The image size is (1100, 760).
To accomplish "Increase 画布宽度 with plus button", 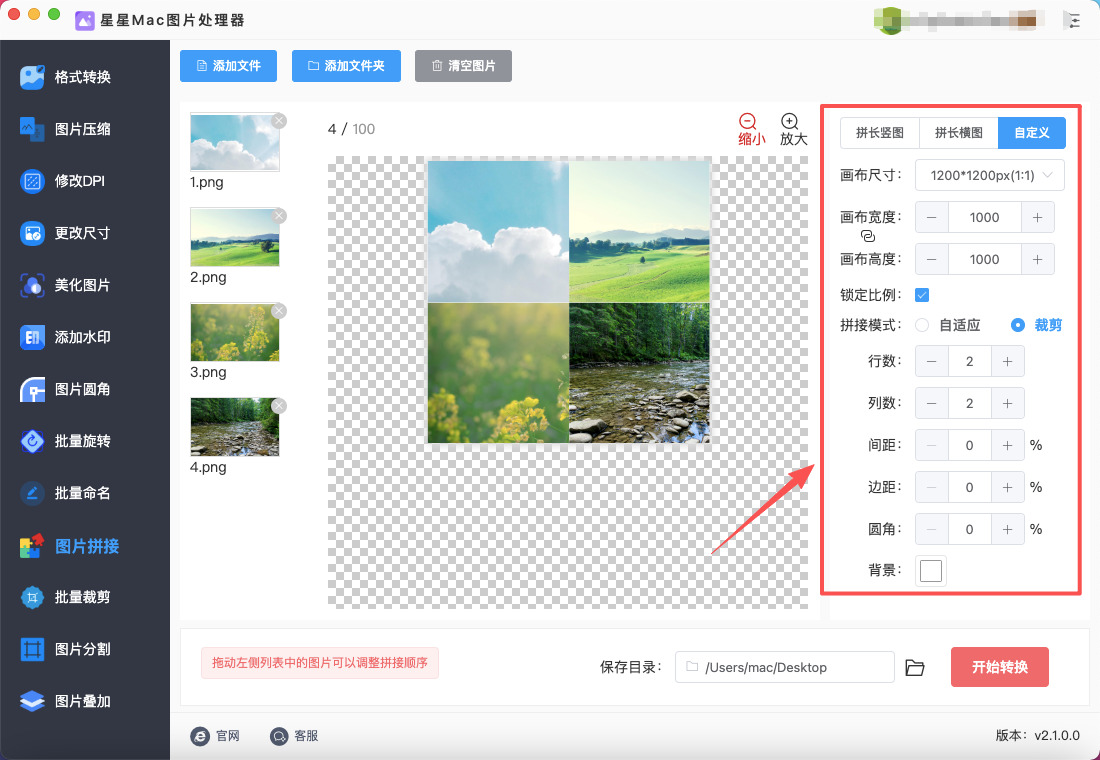I will [x=1038, y=218].
